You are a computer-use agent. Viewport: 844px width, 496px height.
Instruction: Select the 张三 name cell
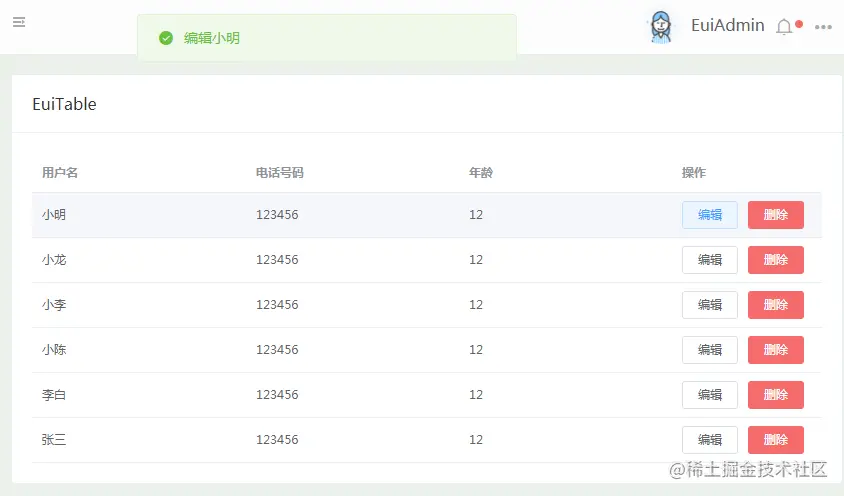[54, 440]
